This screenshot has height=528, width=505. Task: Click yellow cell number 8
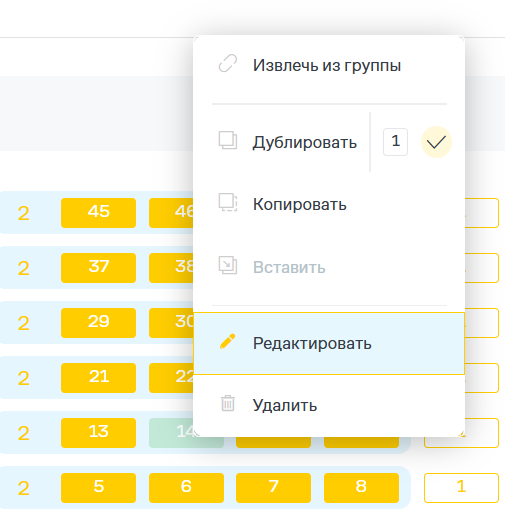click(361, 488)
